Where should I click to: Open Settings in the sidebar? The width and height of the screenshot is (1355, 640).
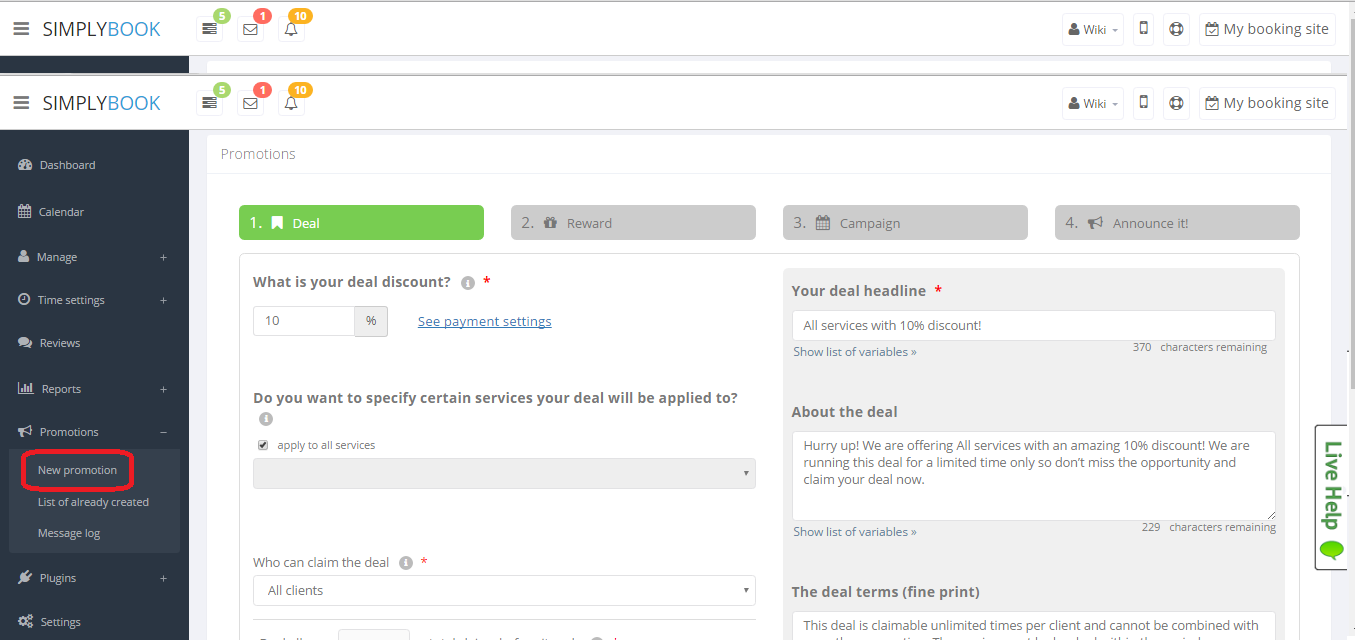tap(60, 622)
